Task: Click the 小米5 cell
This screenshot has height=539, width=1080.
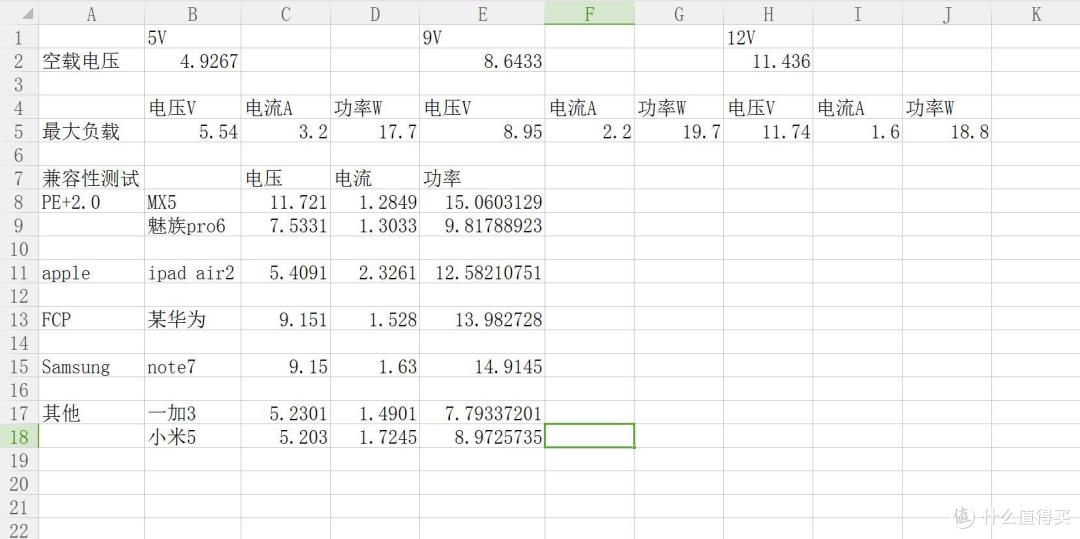Action: (193, 436)
